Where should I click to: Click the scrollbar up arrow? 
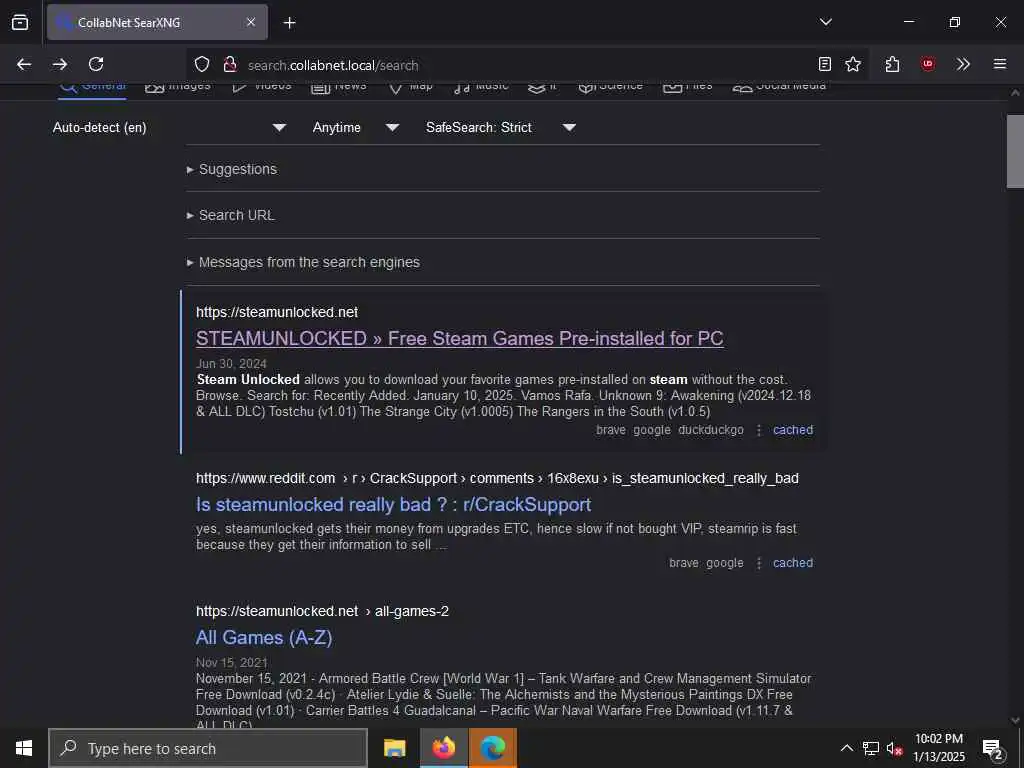point(1015,93)
